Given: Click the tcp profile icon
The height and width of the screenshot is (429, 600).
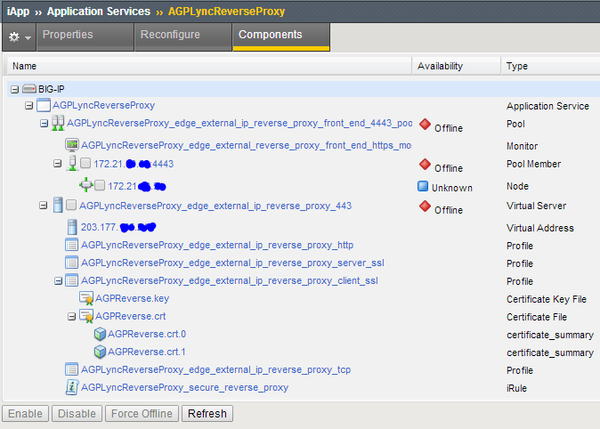Looking at the screenshot, I should tap(71, 369).
